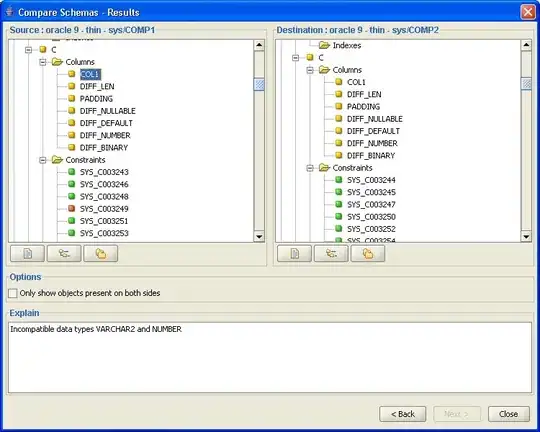
Task: Select DIFF_BINARY column in Destination tree
Action: 371,156
